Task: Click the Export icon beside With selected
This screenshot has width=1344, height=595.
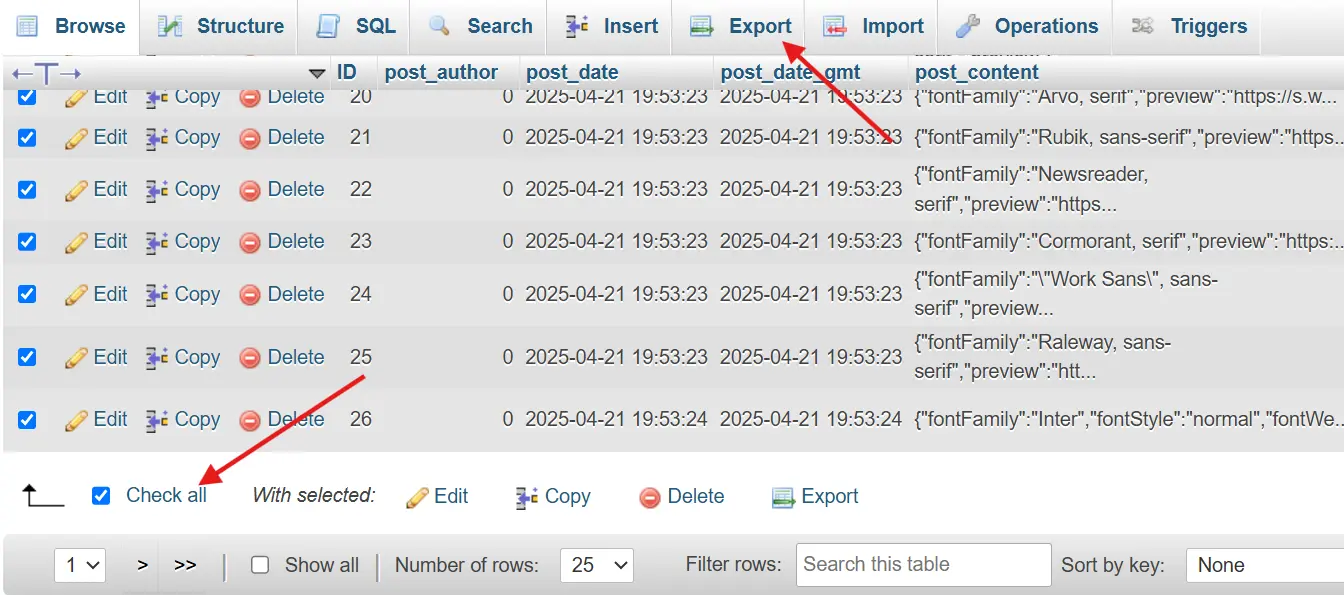Action: 783,497
